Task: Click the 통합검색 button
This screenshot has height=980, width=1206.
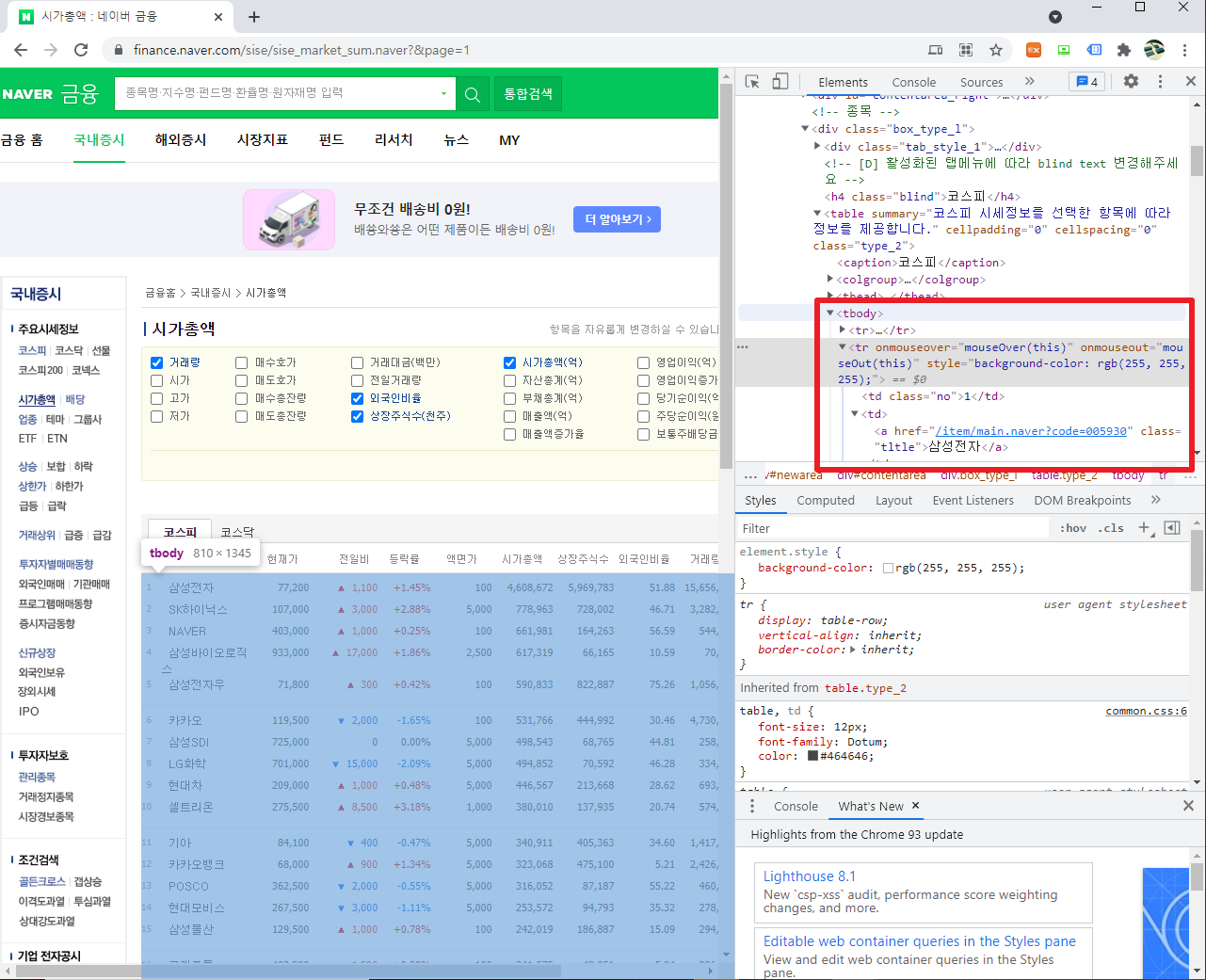Action: [x=528, y=93]
